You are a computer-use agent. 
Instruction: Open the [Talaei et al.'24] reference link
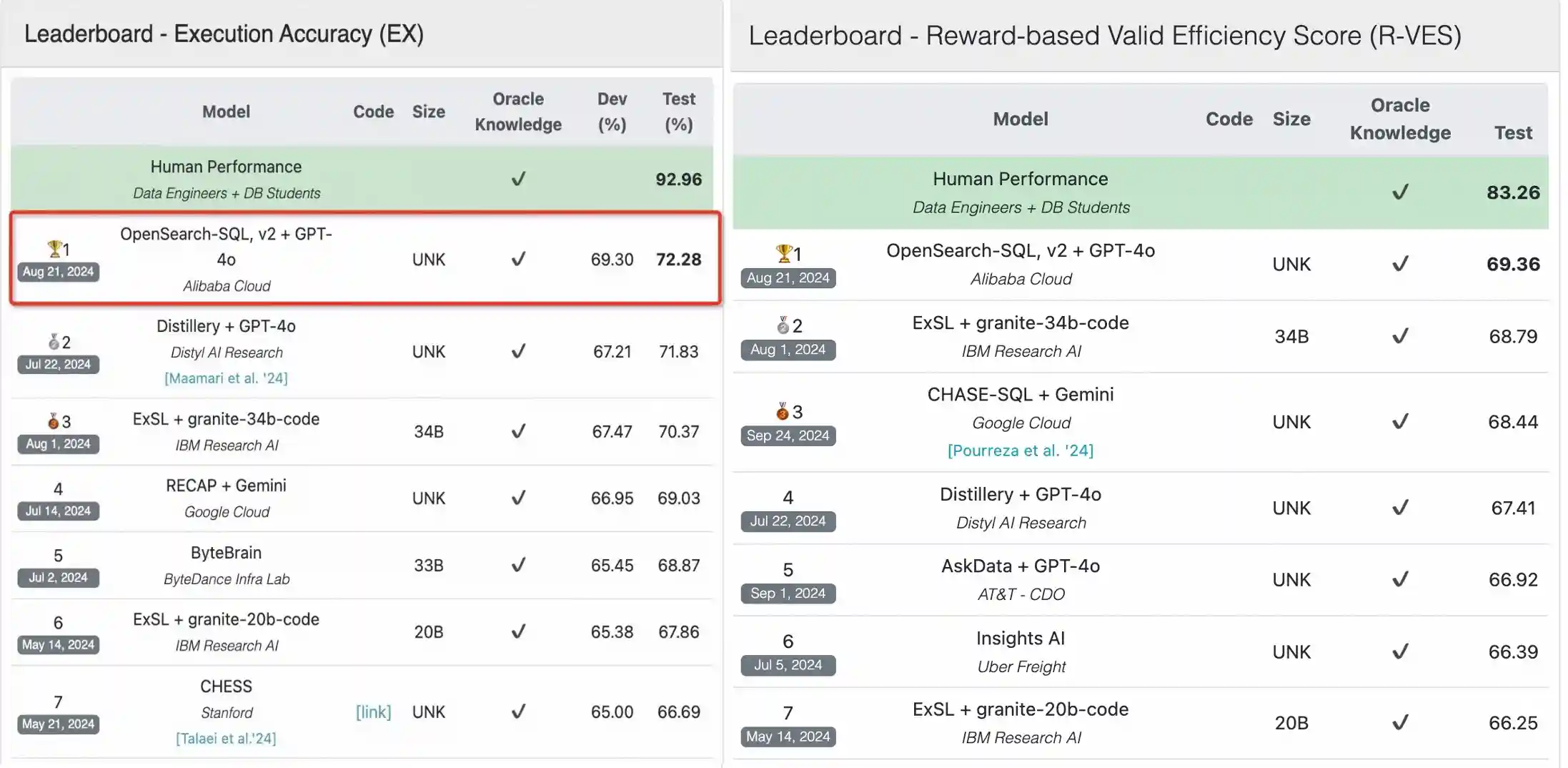226,738
